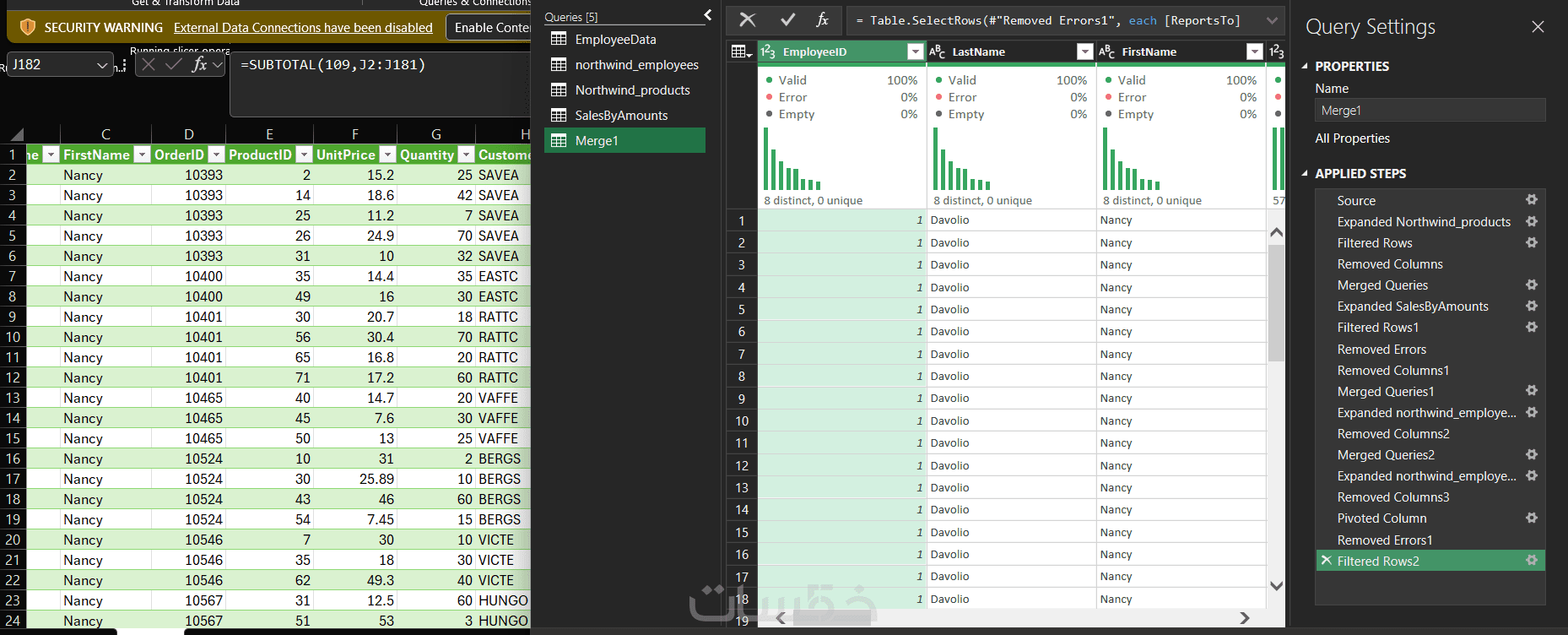Click the EmployeeID data type icon
The image size is (1568, 635).
coord(768,52)
